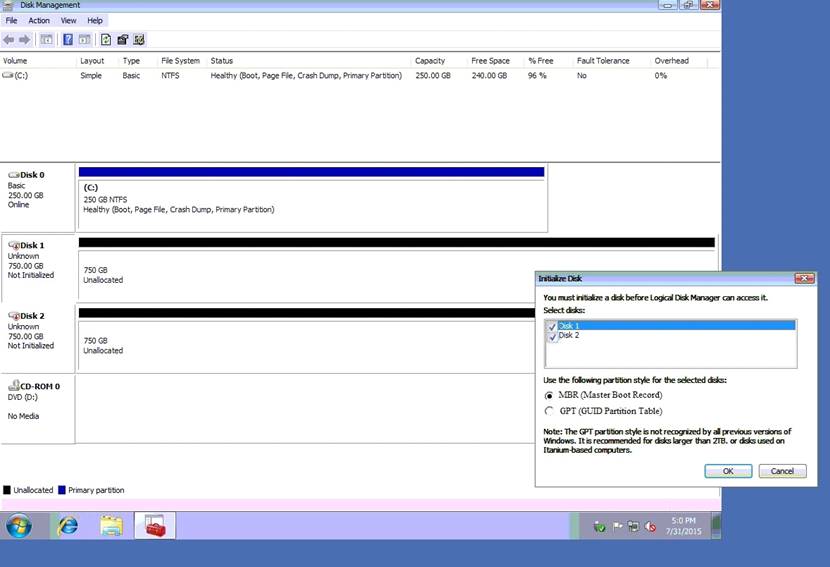Select the GPT (GUID Partition Table) option

click(548, 411)
